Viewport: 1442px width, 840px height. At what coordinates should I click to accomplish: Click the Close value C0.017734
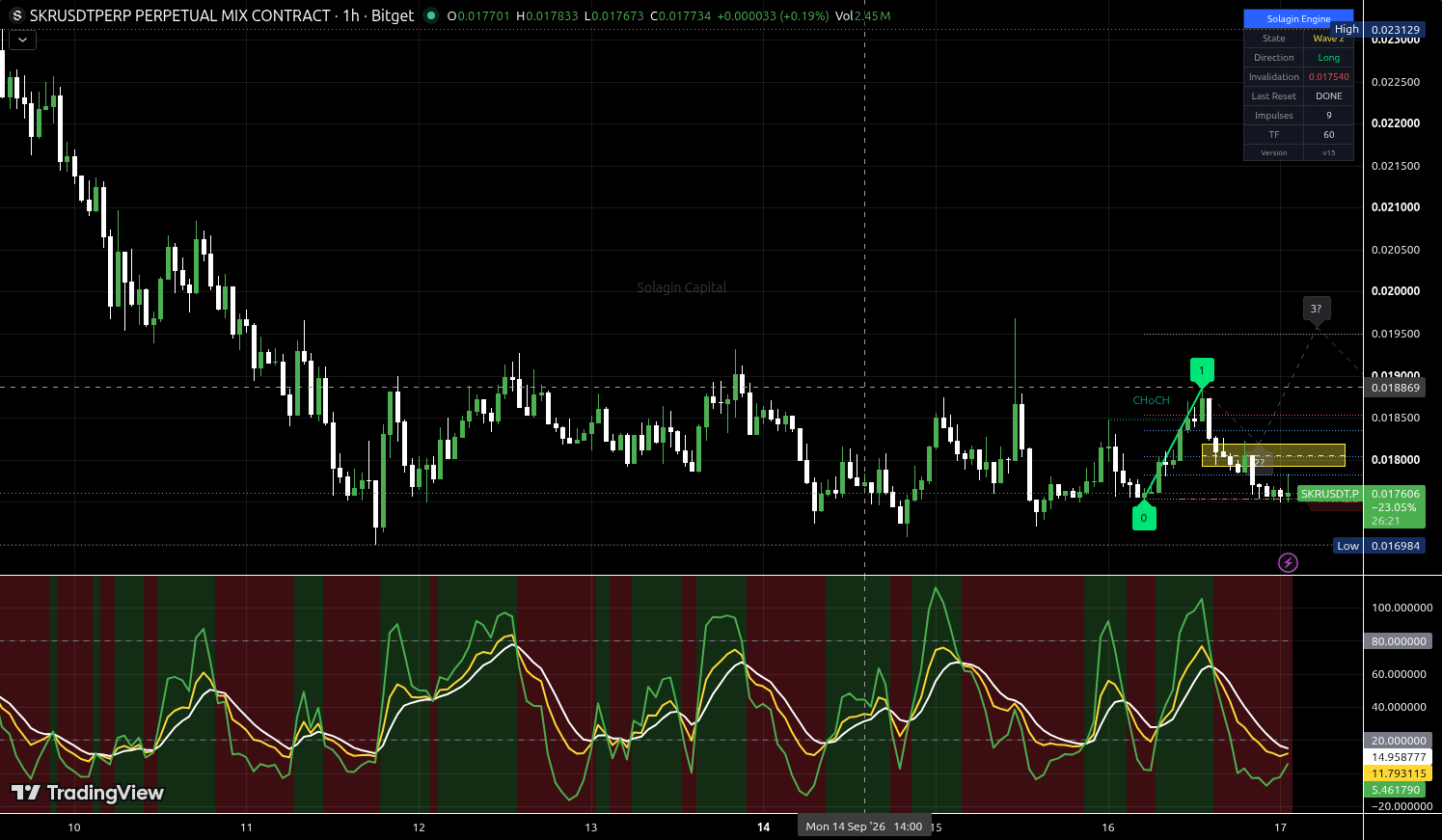[x=680, y=15]
